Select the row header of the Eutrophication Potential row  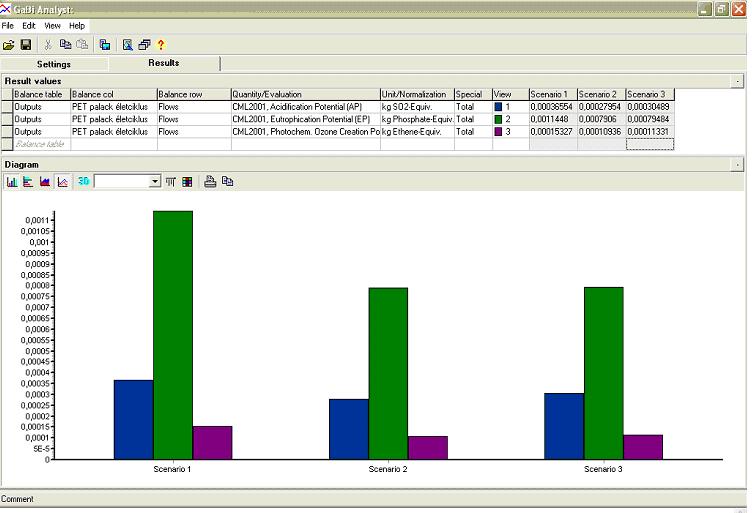7,119
